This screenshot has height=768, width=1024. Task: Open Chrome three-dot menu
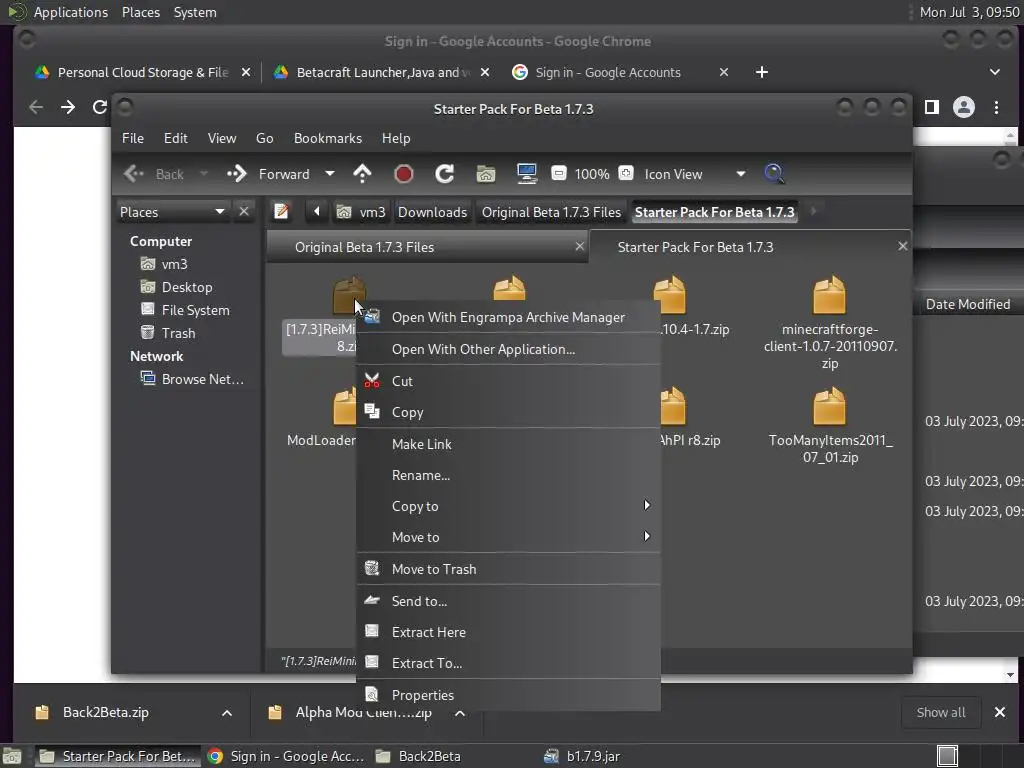coord(996,107)
